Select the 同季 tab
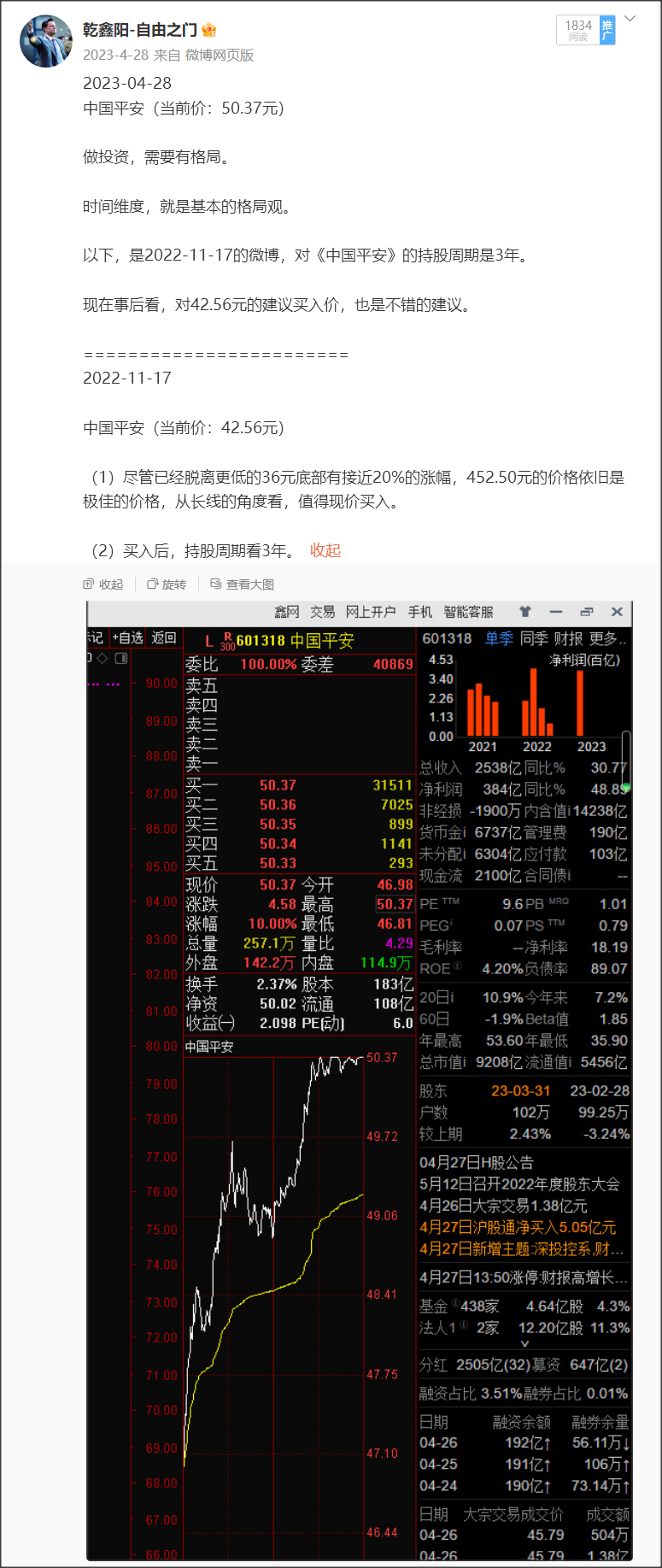The width and height of the screenshot is (662, 1568). tap(534, 638)
